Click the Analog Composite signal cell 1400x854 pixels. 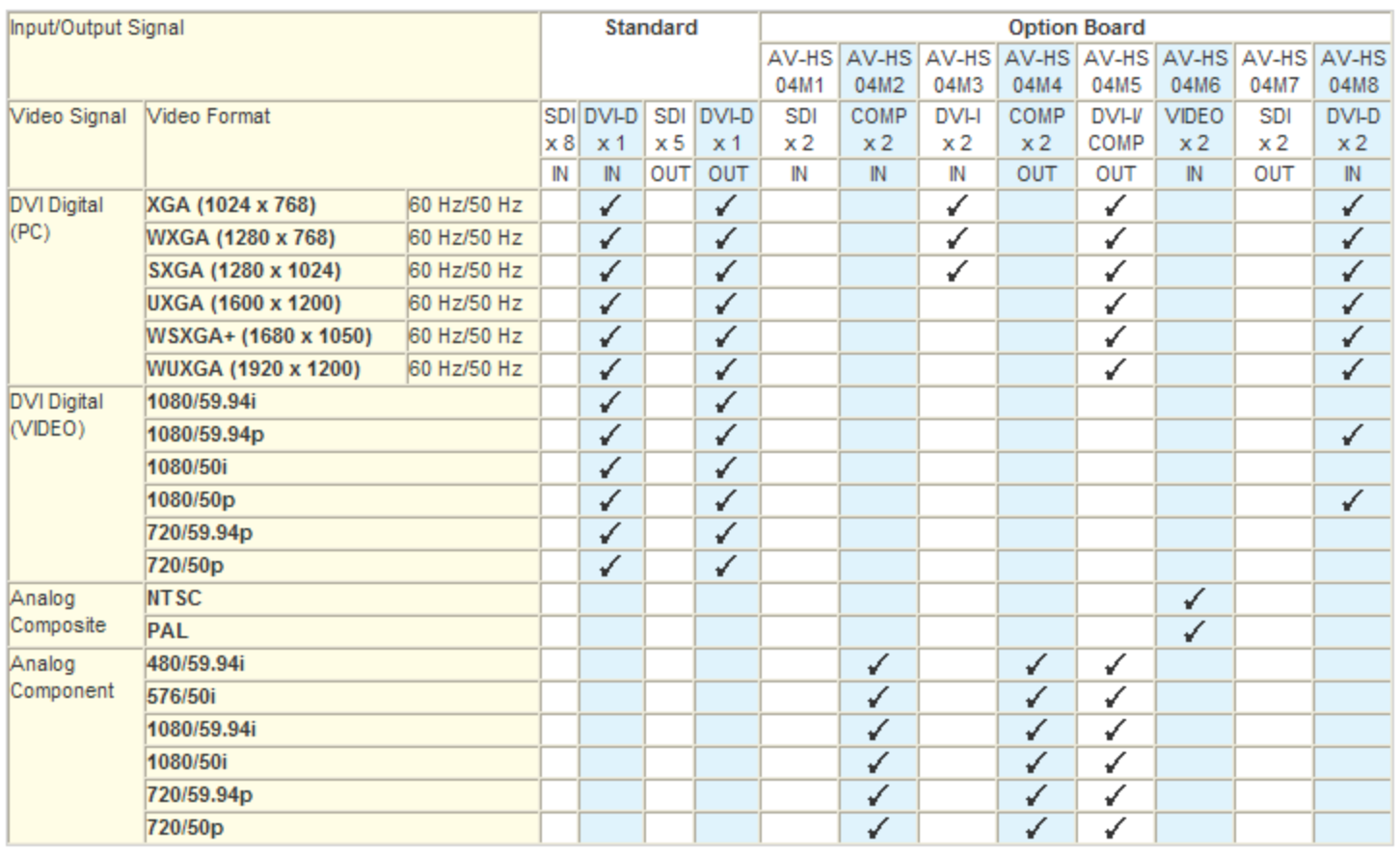click(76, 615)
